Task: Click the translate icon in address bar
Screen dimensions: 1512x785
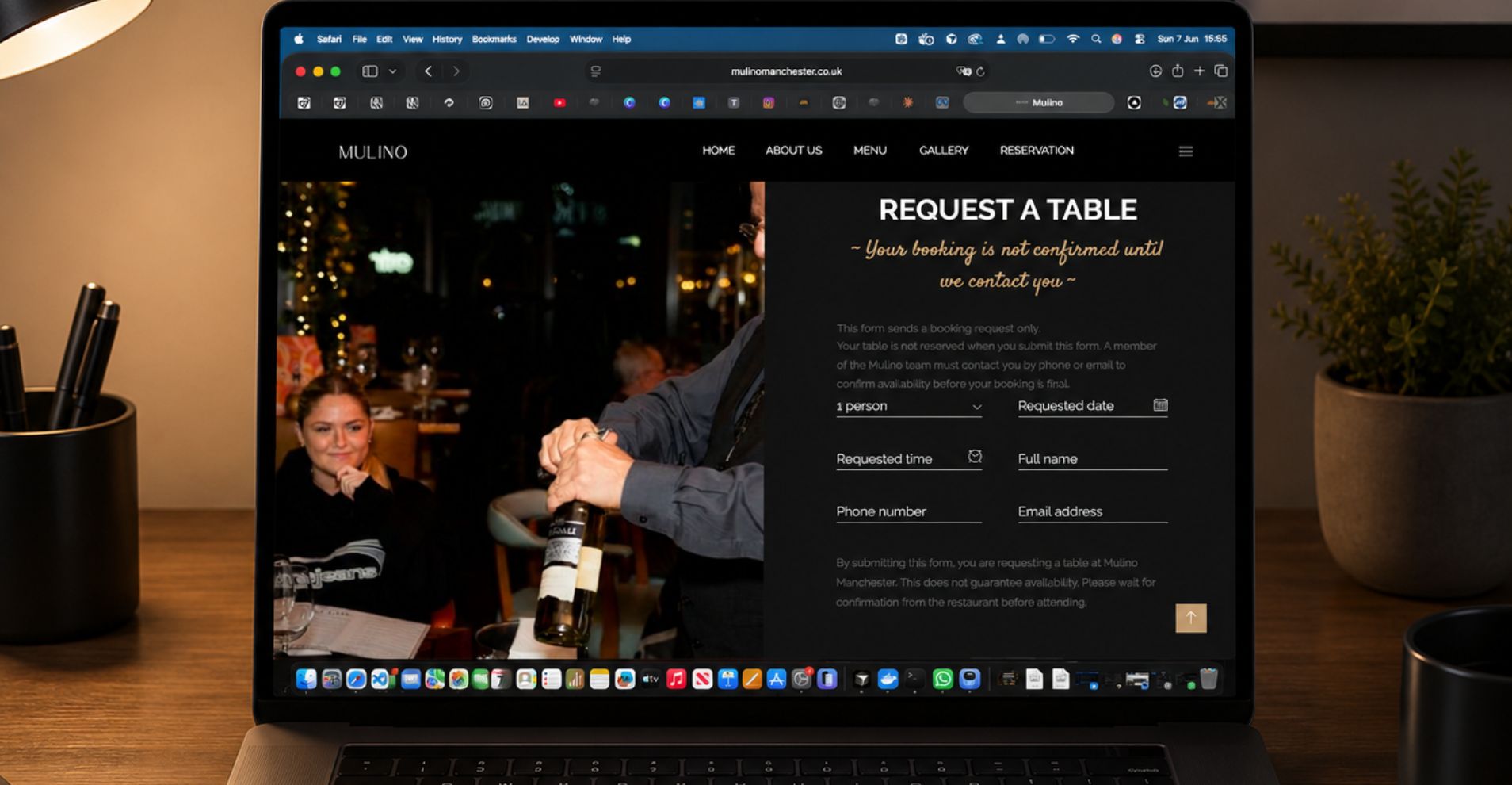Action: [963, 71]
